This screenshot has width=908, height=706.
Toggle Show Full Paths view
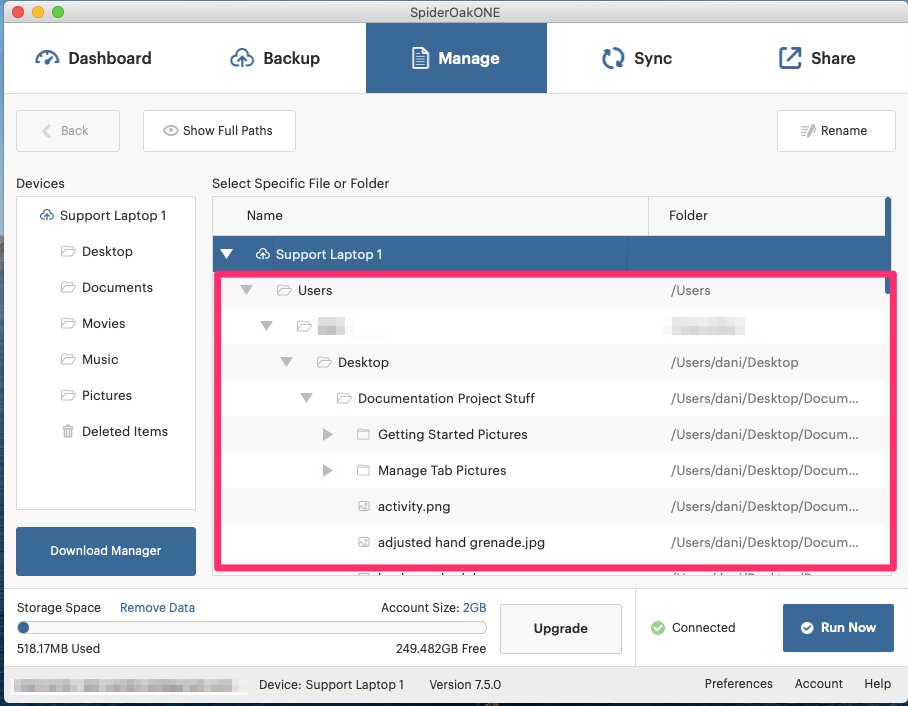tap(219, 131)
